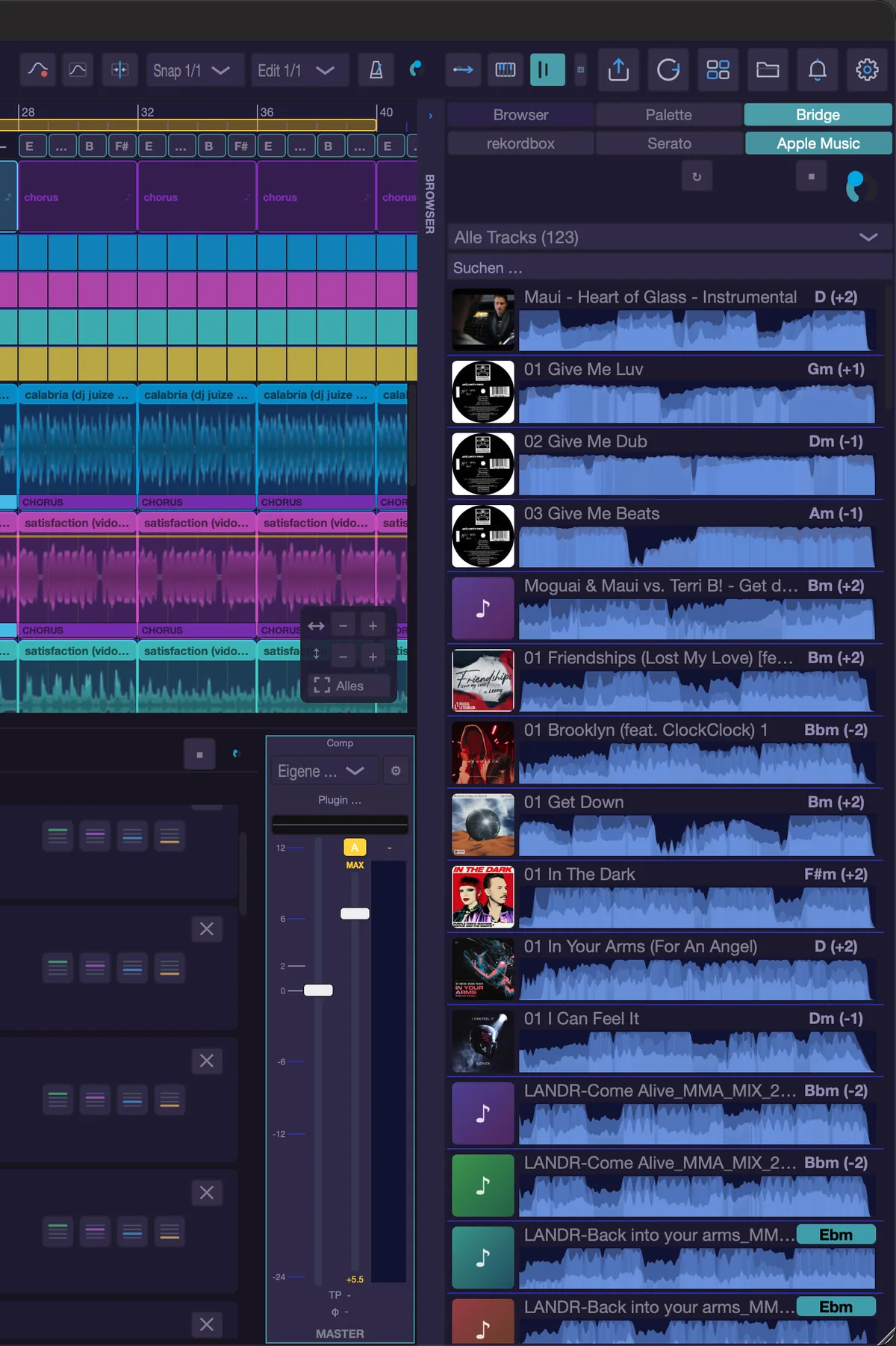Viewport: 896px width, 1346px height.
Task: Adjust the master volume fader handle
Action: (319, 990)
